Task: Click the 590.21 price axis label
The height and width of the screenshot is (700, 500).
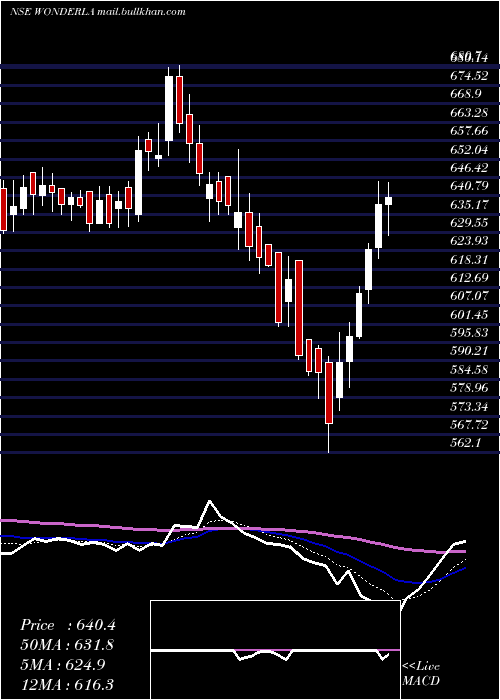Action: [469, 351]
